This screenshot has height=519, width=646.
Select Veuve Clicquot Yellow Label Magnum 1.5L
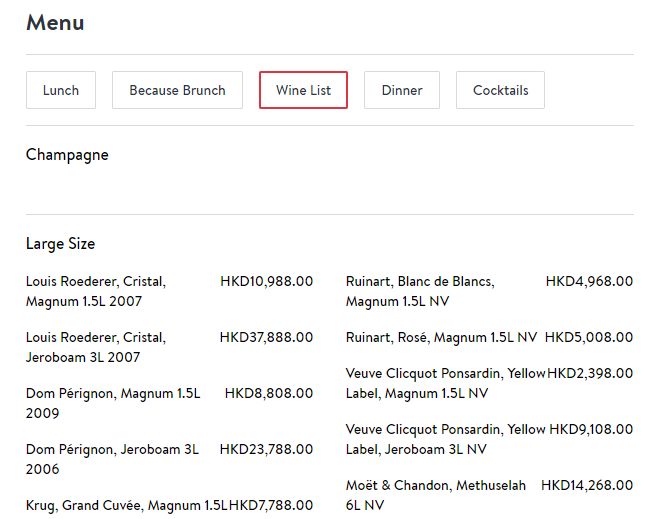(x=446, y=383)
